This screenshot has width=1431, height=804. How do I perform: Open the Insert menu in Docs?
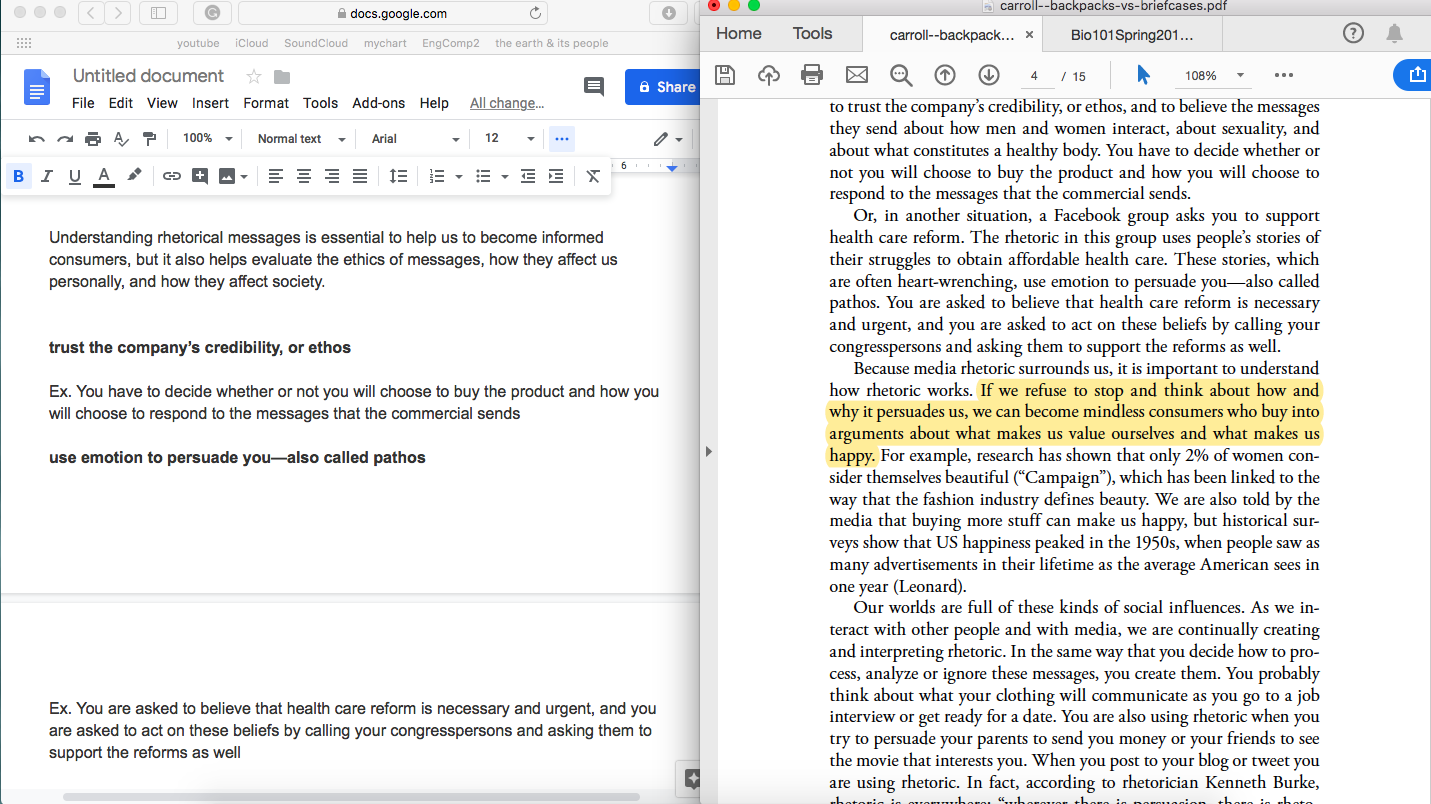210,103
